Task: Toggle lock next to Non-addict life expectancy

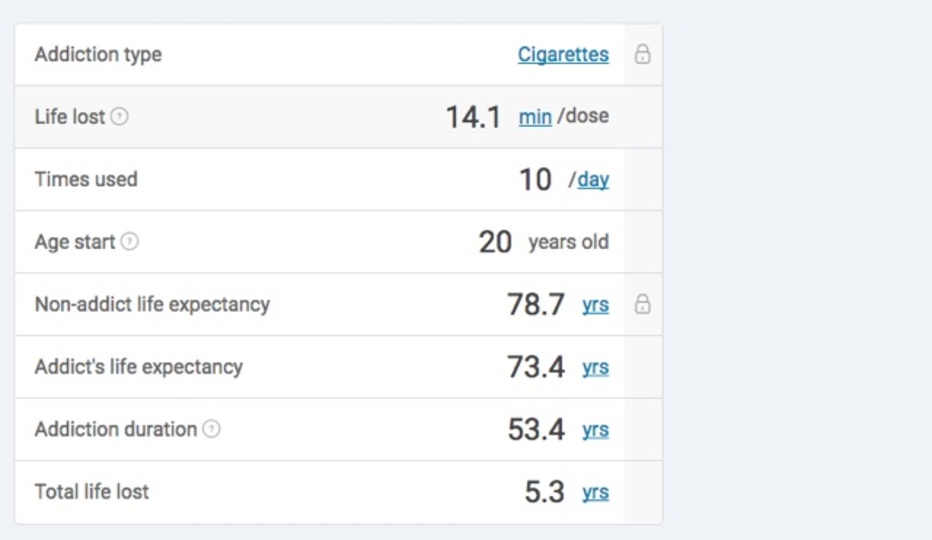Action: pyautogui.click(x=642, y=304)
